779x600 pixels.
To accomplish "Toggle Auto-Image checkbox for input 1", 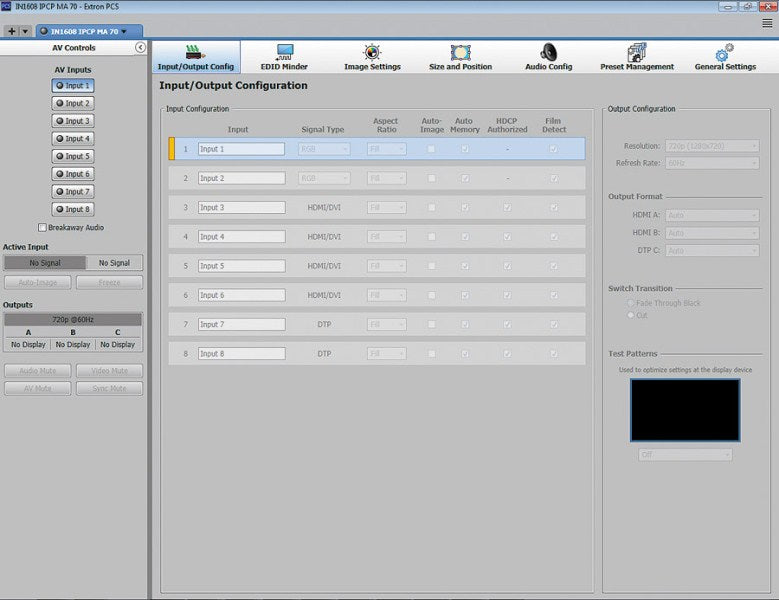I will (431, 149).
